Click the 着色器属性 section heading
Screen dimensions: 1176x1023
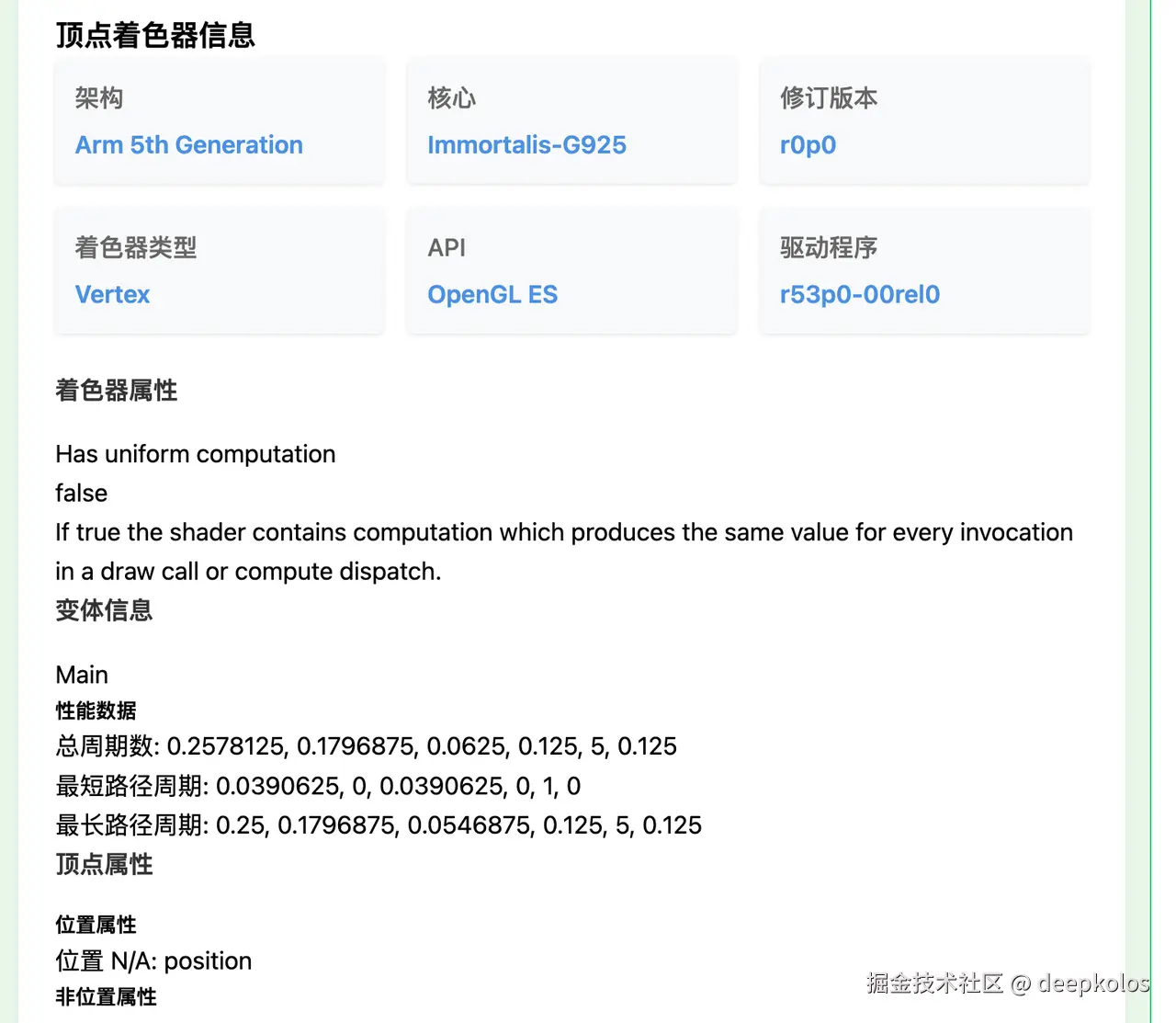[x=117, y=391]
